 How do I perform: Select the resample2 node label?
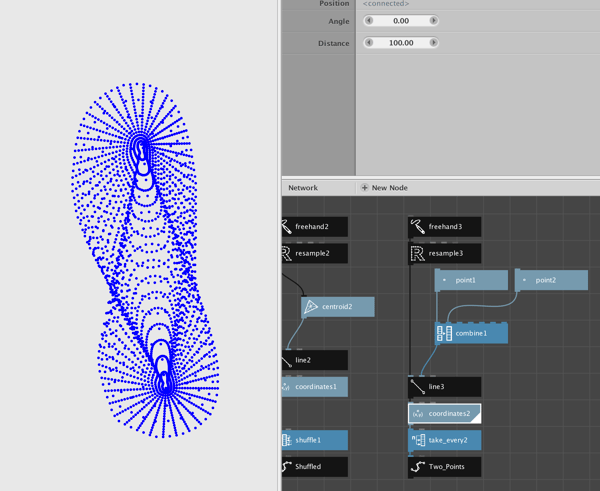click(312, 253)
